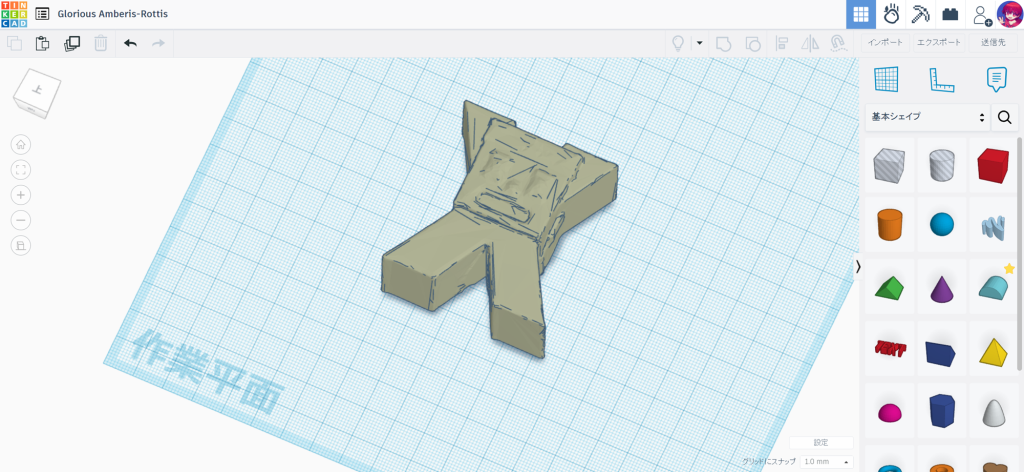Rename the design title Glorious Amberis-Rottis
The width and height of the screenshot is (1024, 472).
112,14
